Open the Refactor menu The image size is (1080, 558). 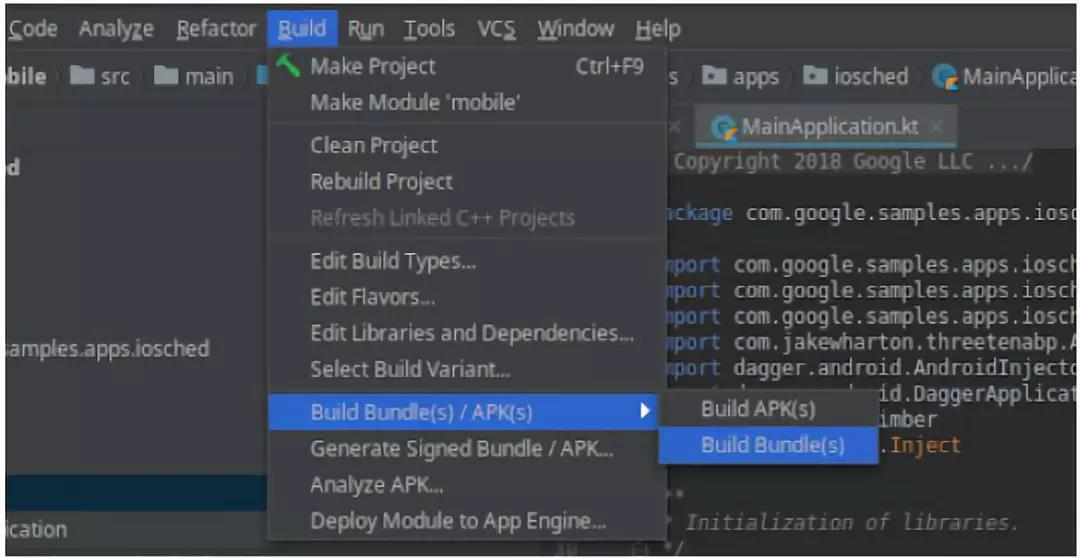[x=216, y=29]
